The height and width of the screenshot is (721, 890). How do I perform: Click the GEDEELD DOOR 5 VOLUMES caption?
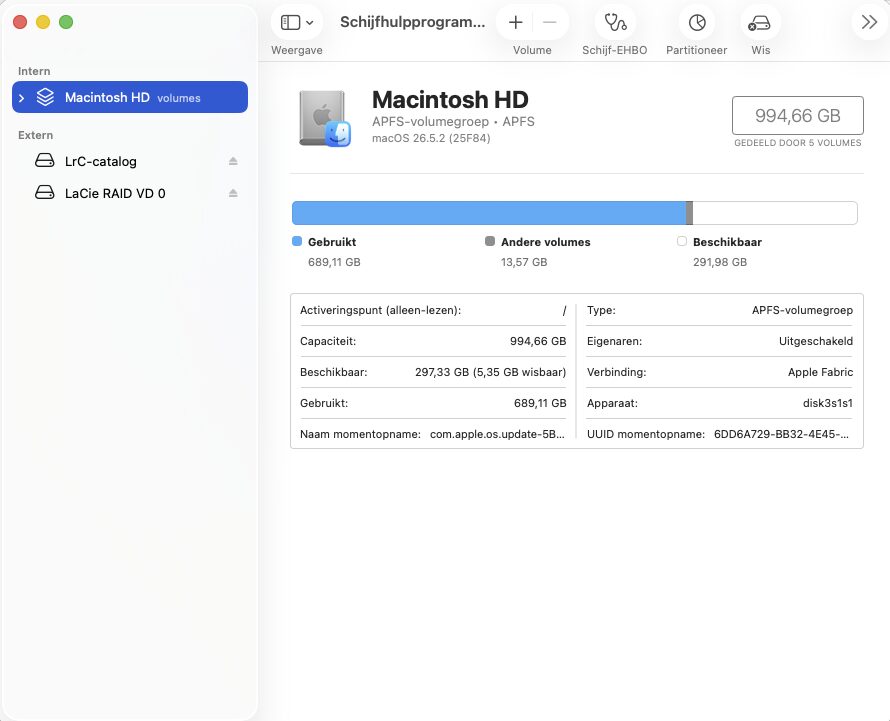(x=797, y=143)
